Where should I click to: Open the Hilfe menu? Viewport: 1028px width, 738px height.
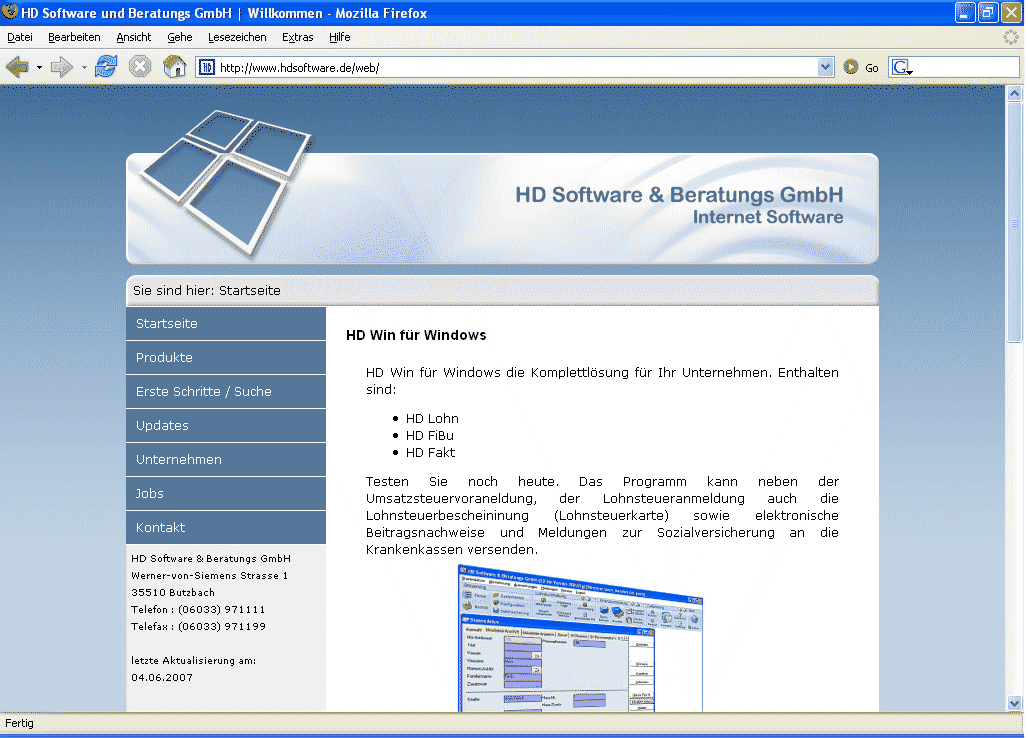[340, 37]
